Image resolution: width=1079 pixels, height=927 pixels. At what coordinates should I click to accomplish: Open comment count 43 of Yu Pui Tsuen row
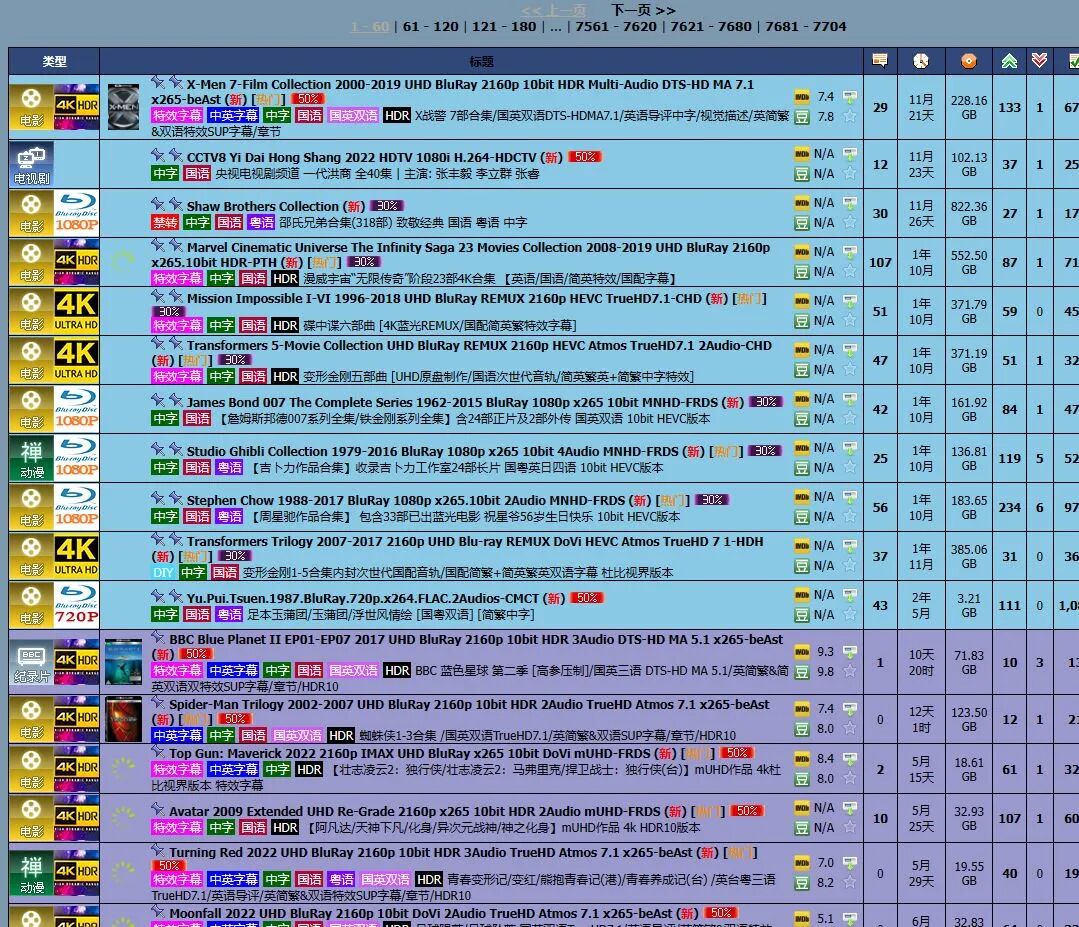[x=880, y=606]
